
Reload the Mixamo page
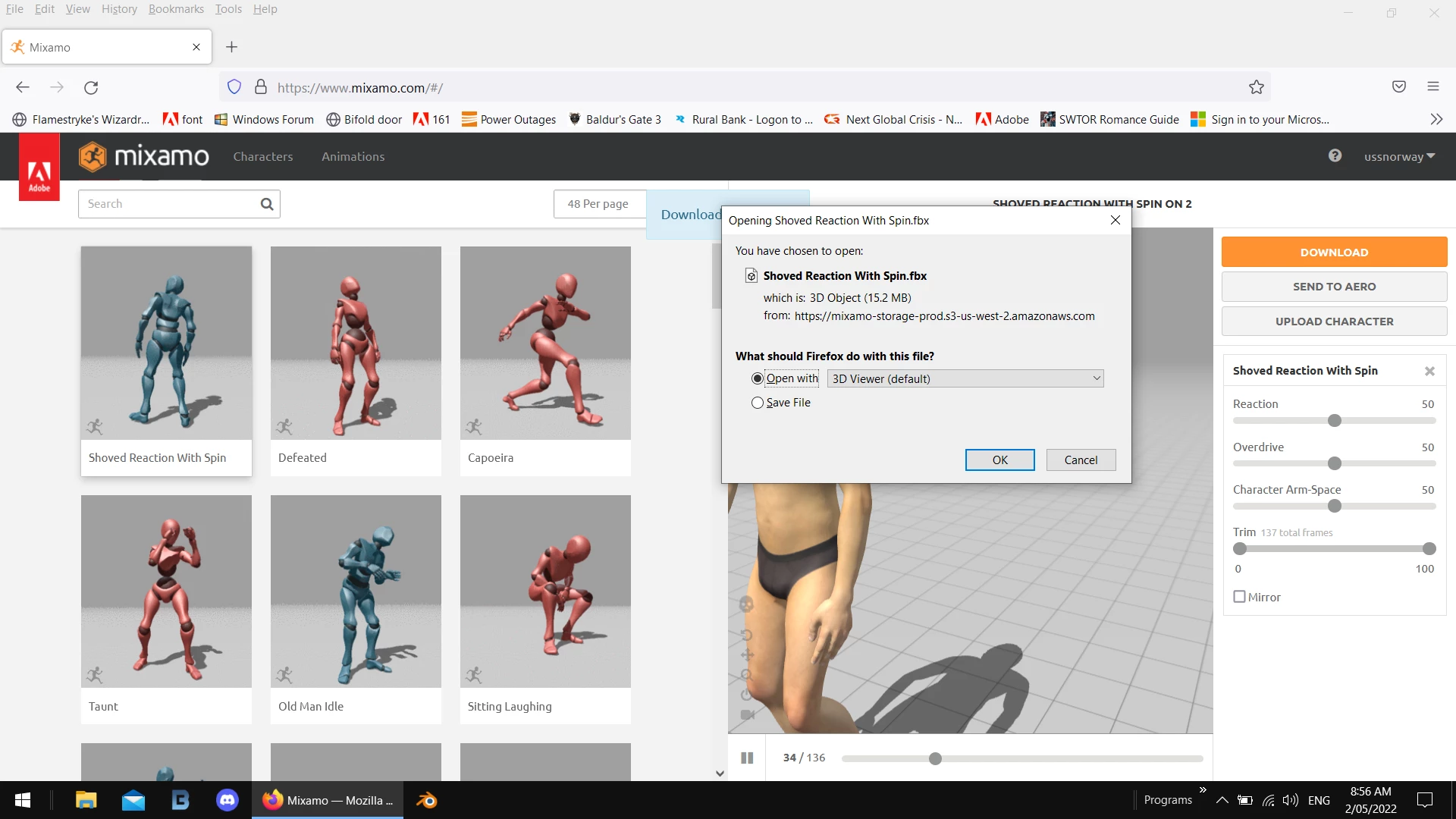pos(91,87)
